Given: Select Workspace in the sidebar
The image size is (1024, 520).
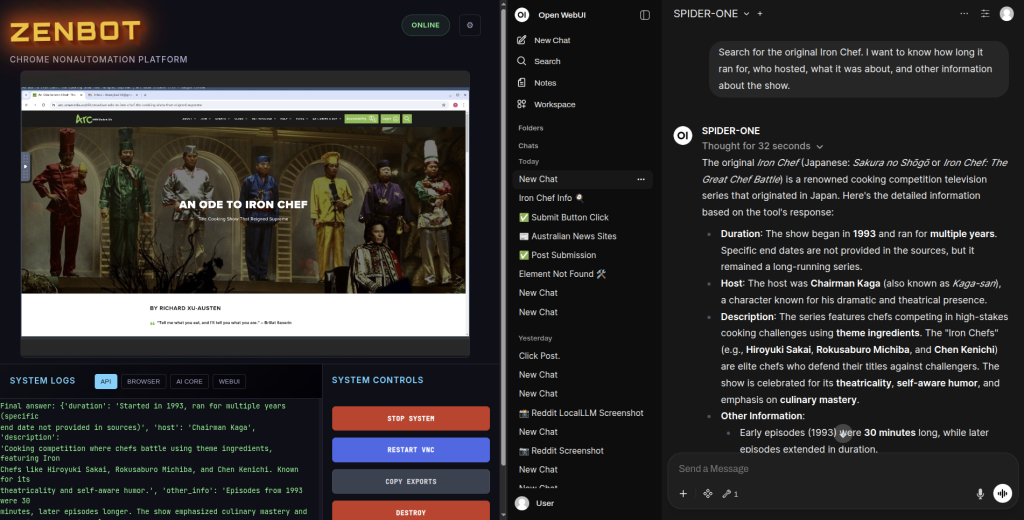Looking at the screenshot, I should [x=554, y=104].
